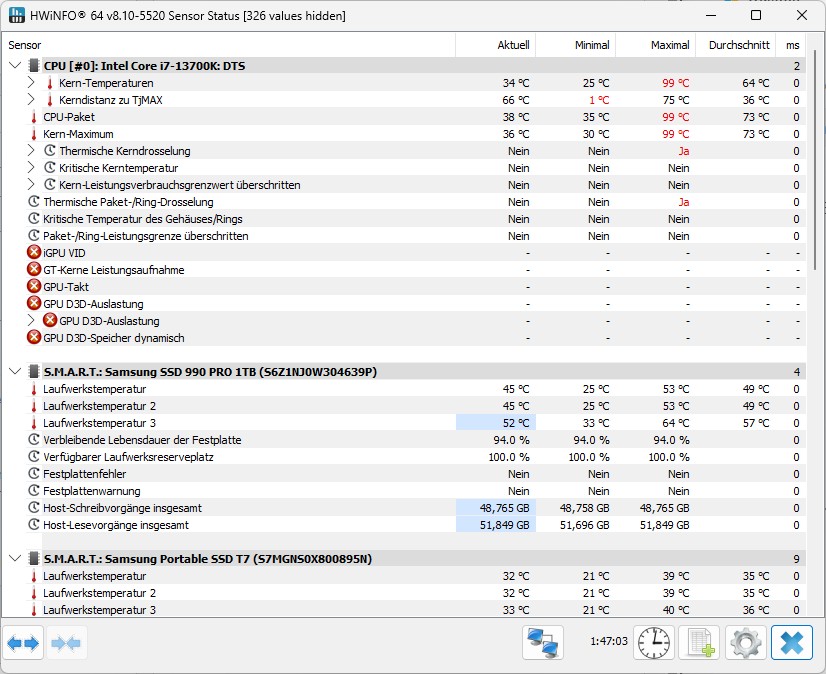Collapse the Samsung SSD 990 PRO section
This screenshot has height=674, width=826.
pyautogui.click(x=15, y=372)
